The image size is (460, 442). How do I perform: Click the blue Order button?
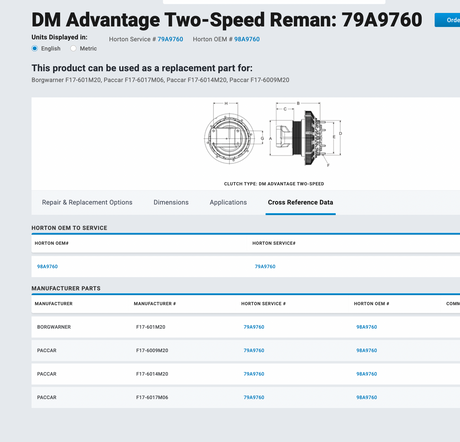[447, 20]
